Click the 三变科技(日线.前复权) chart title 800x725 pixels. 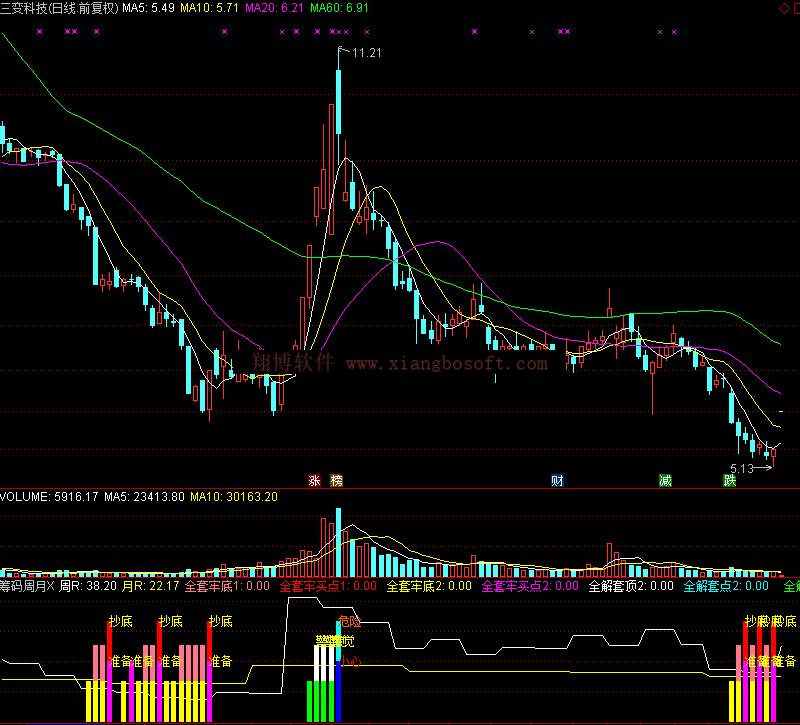[x=59, y=8]
